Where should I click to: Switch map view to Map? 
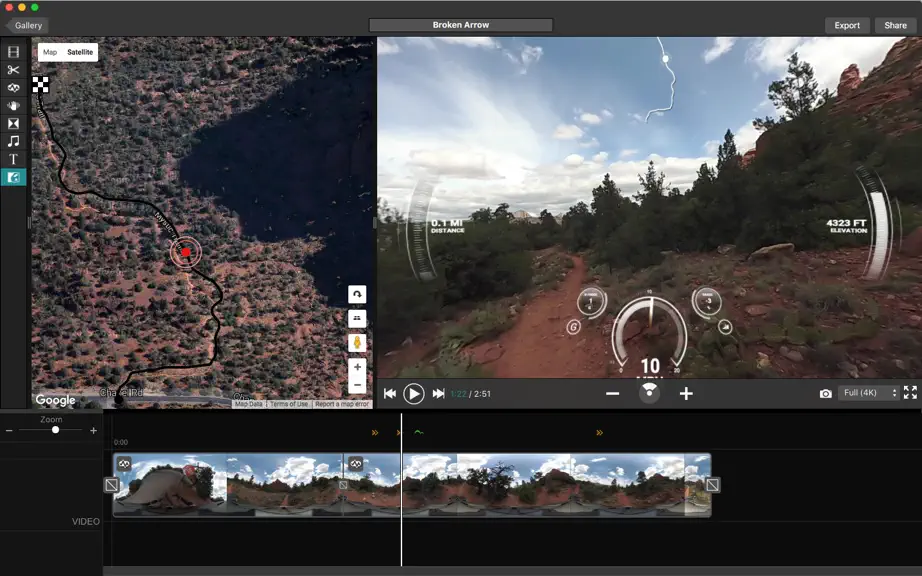pyautogui.click(x=50, y=52)
